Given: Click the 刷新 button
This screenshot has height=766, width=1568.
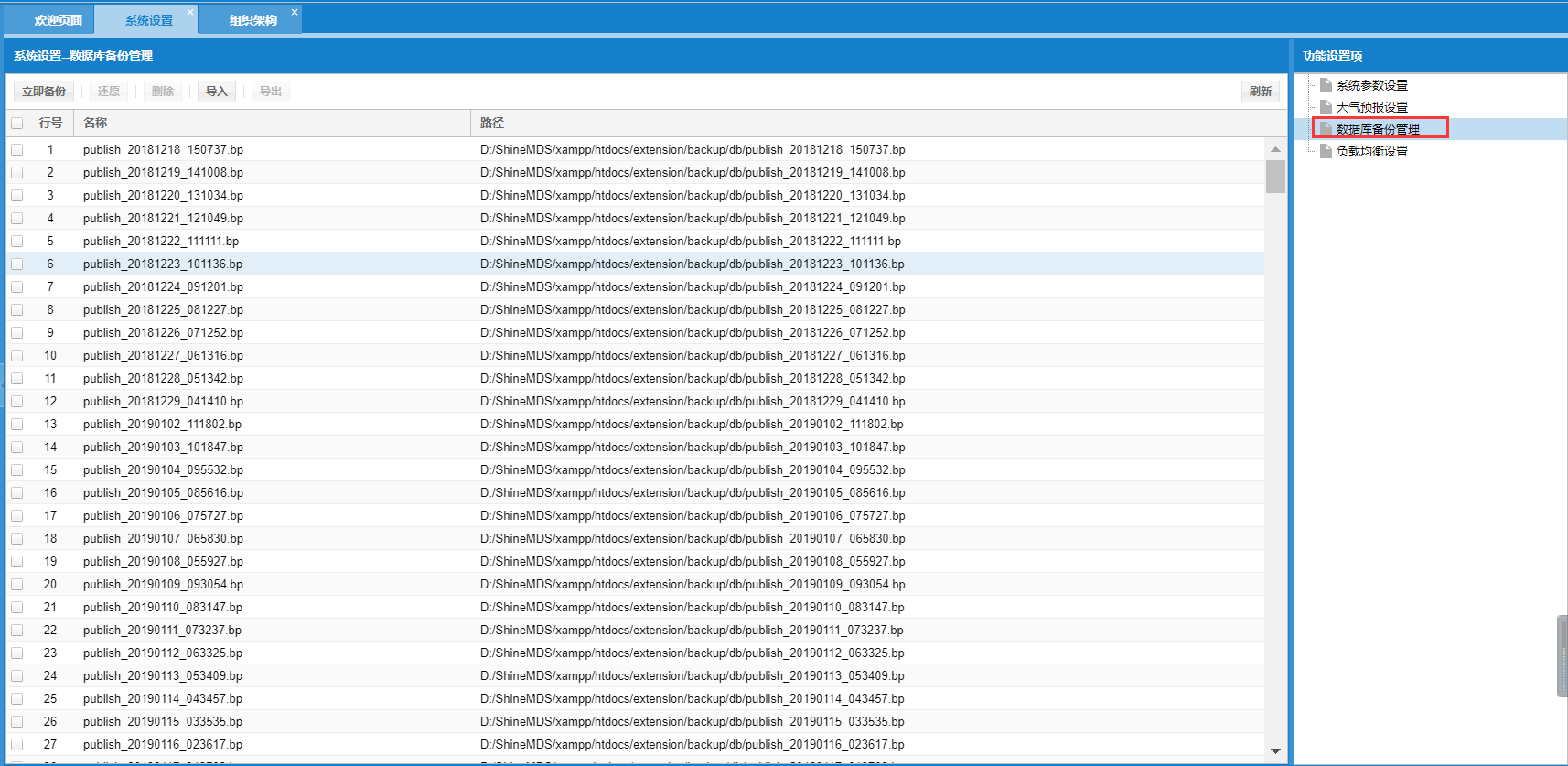Looking at the screenshot, I should pyautogui.click(x=1261, y=92).
